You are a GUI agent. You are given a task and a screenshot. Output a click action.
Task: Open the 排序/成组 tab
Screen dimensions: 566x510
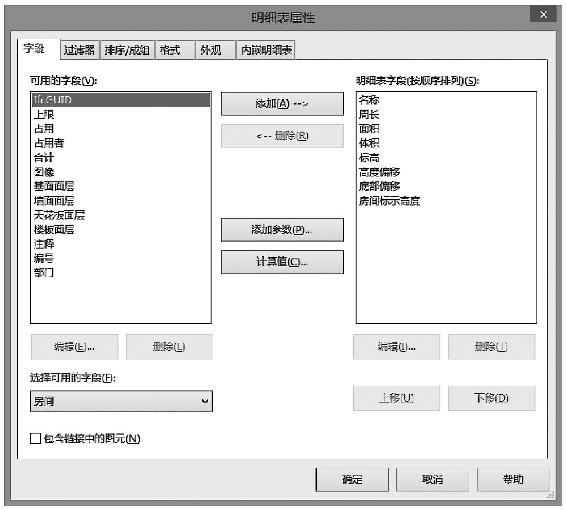coord(127,50)
